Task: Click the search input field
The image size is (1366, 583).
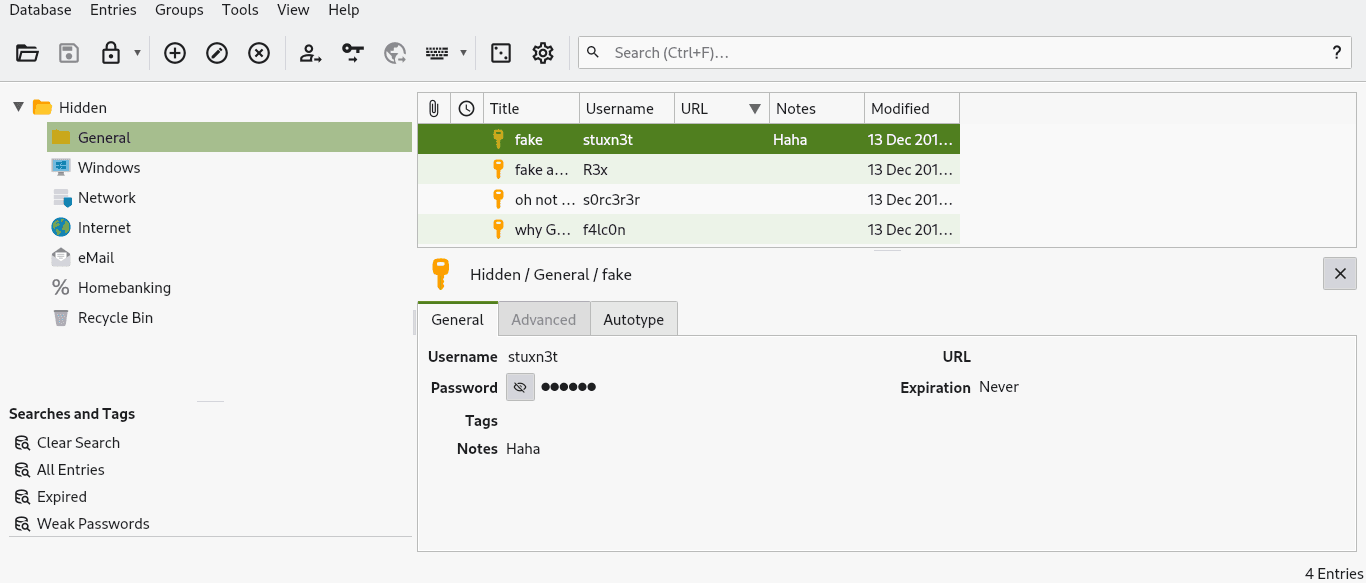Action: click(960, 53)
